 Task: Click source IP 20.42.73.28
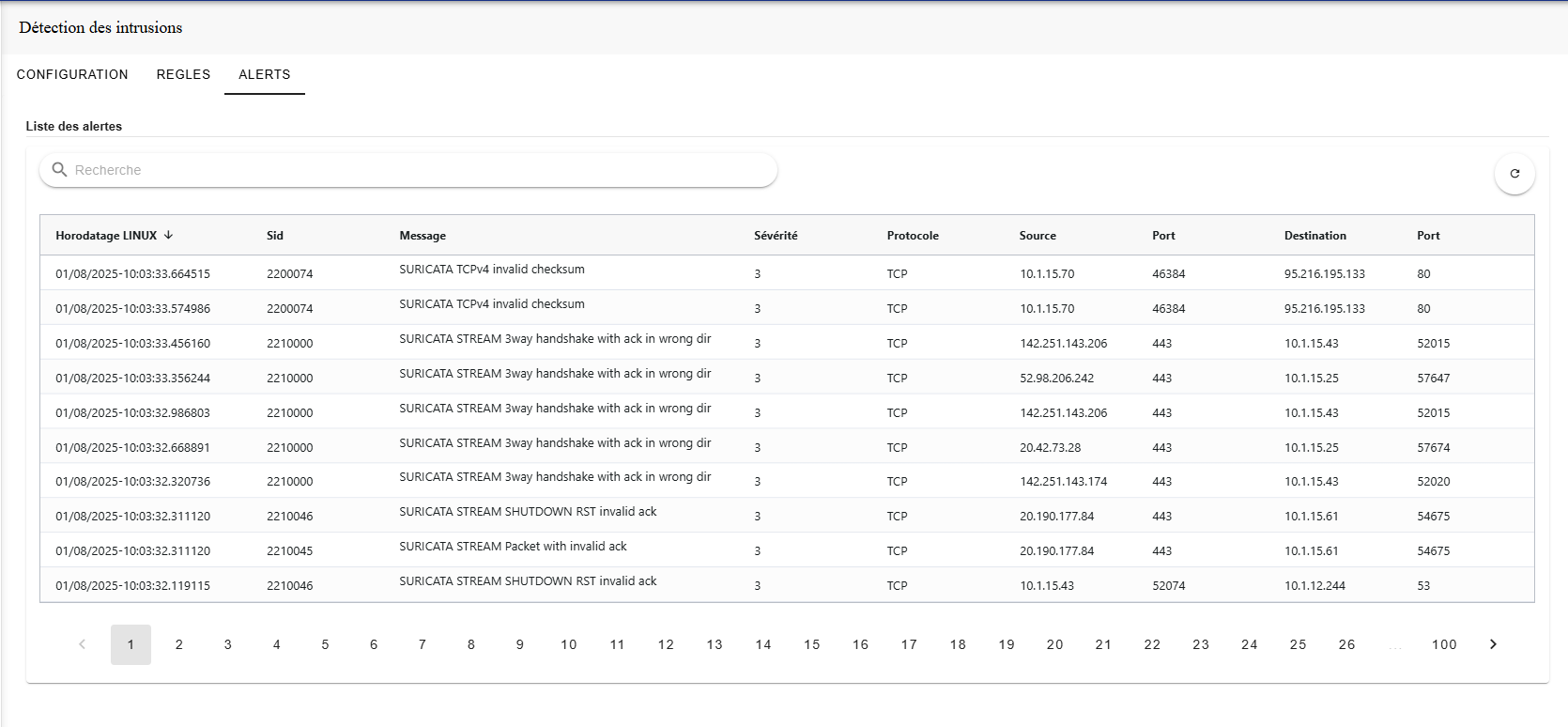tap(1050, 448)
